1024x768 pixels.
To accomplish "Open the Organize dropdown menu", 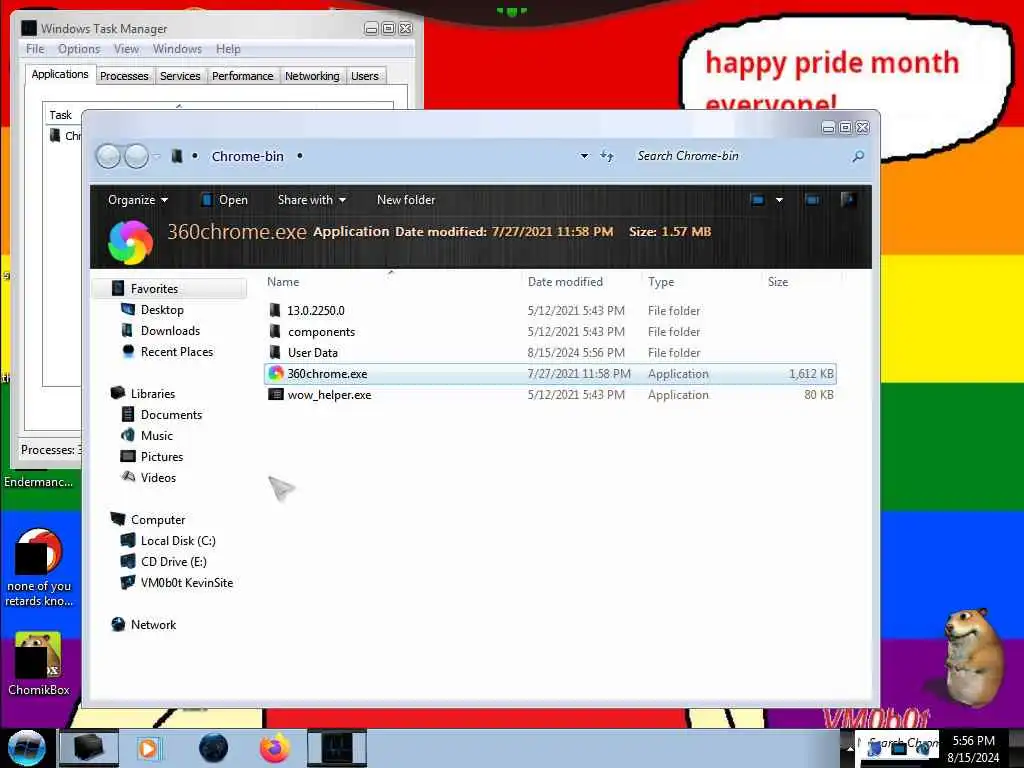I will 138,200.
